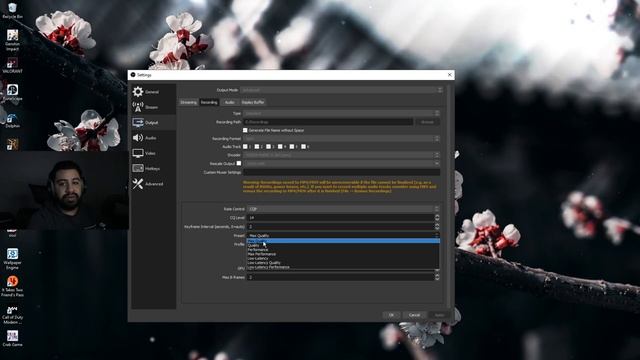The image size is (640, 360).
Task: Open the Recording Format dropdown
Action: click(x=342, y=139)
